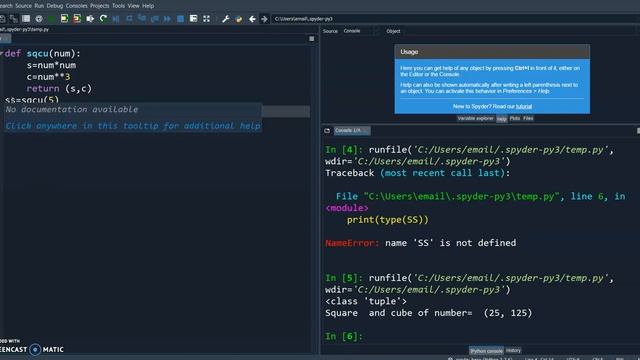
Task: Open PYTHONPATH manager python icon
Action: pyautogui.click(x=239, y=19)
